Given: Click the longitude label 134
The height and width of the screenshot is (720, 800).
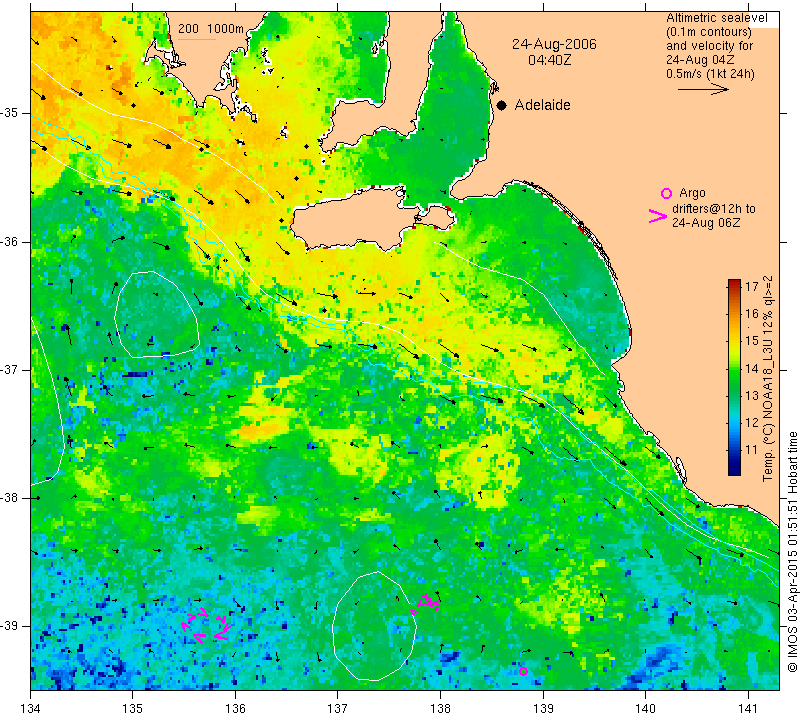Looking at the screenshot, I should pyautogui.click(x=31, y=709).
